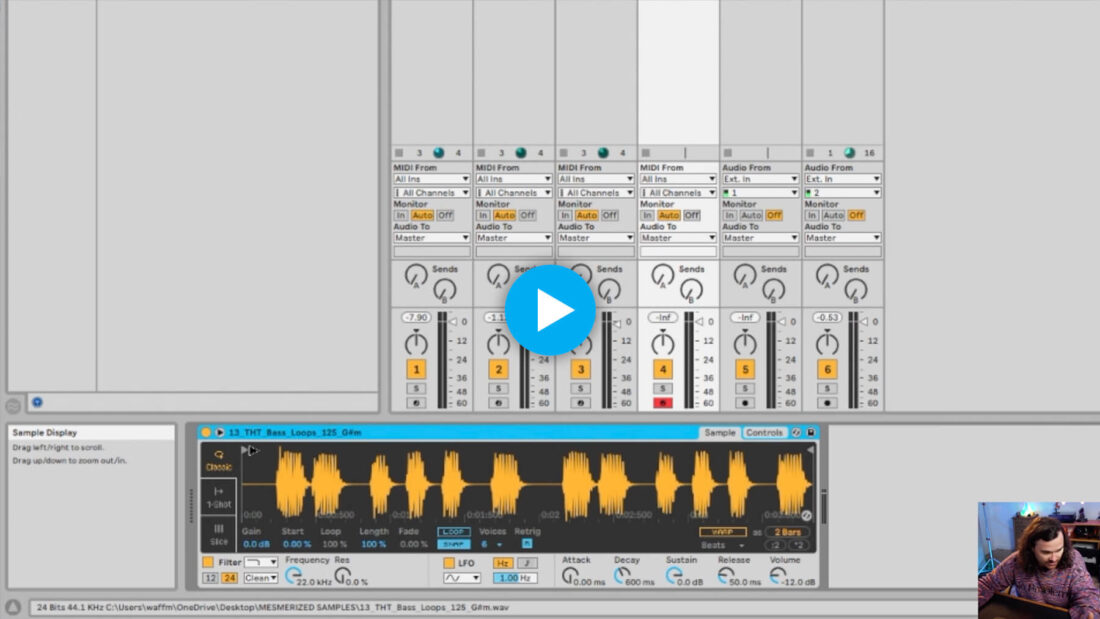This screenshot has height=619, width=1100.
Task: Set LFO rate mode to Hz
Action: coord(502,563)
